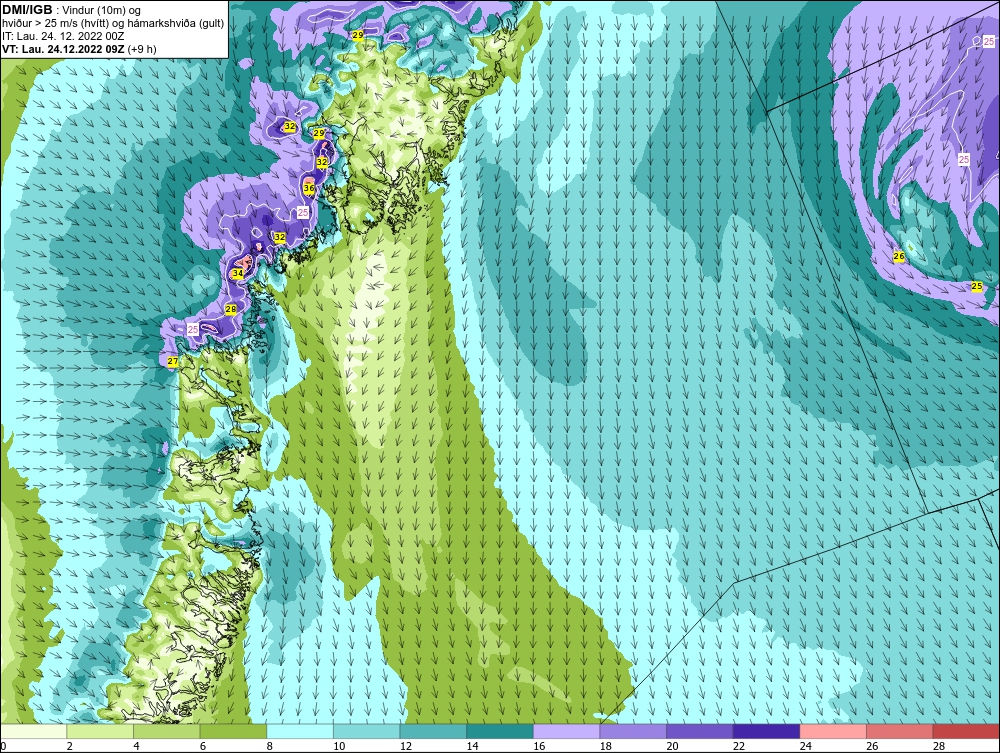The width and height of the screenshot is (1000, 753).
Task: Click the yellow label 29 beside the coastline
Action: (320, 133)
